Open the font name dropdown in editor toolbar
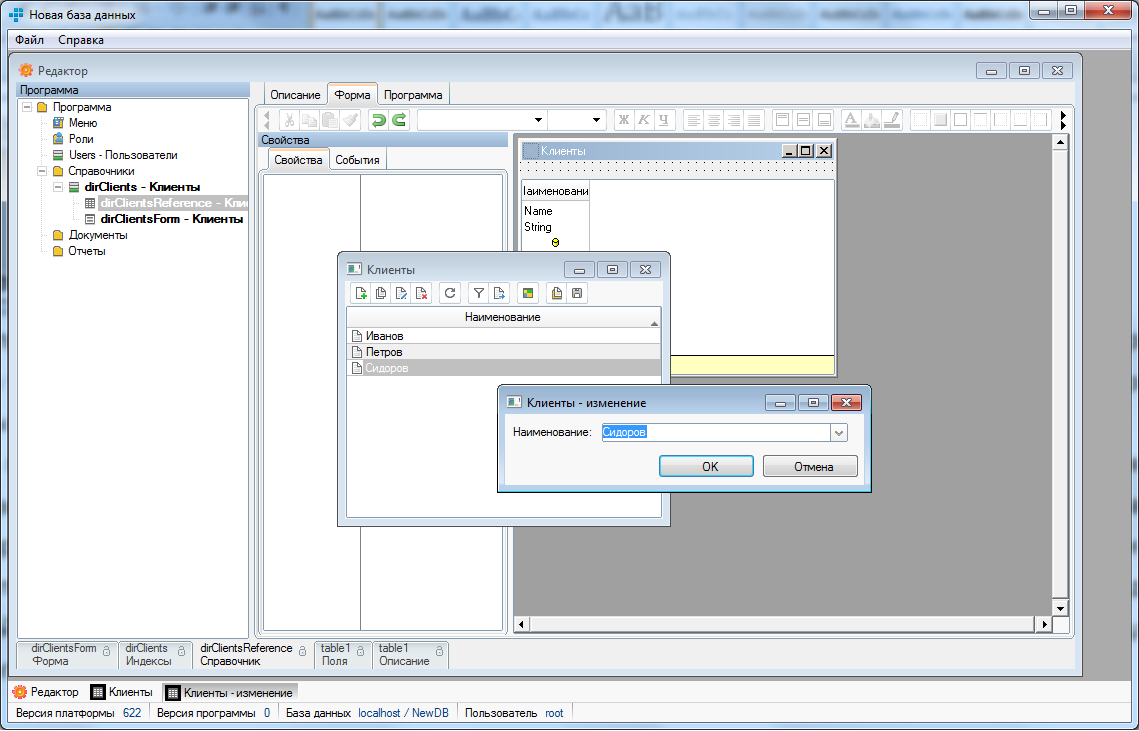1139x731 pixels. [539, 120]
